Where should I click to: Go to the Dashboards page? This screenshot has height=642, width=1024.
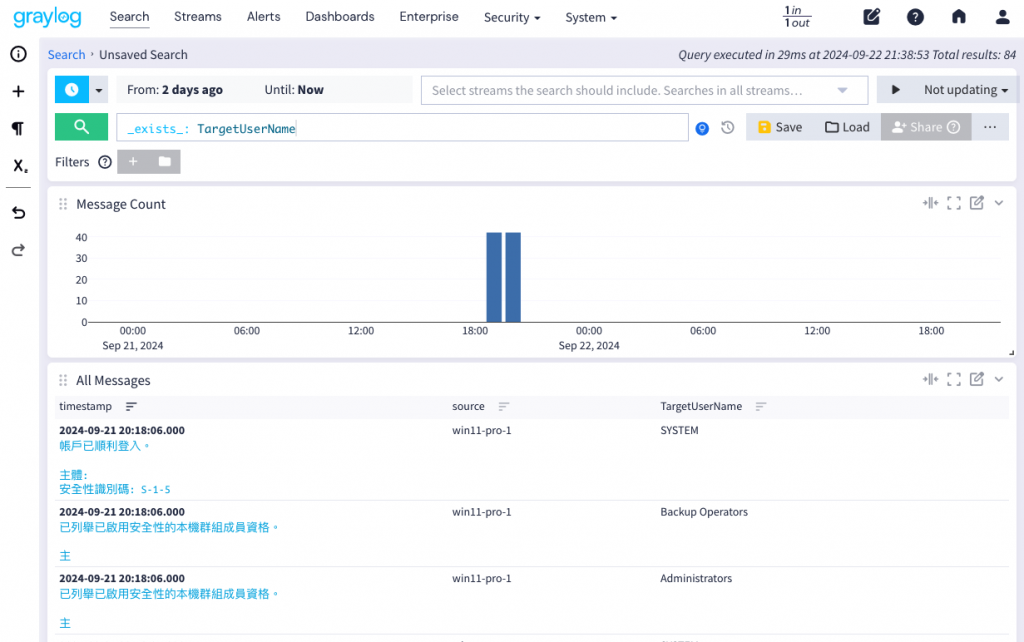[340, 17]
